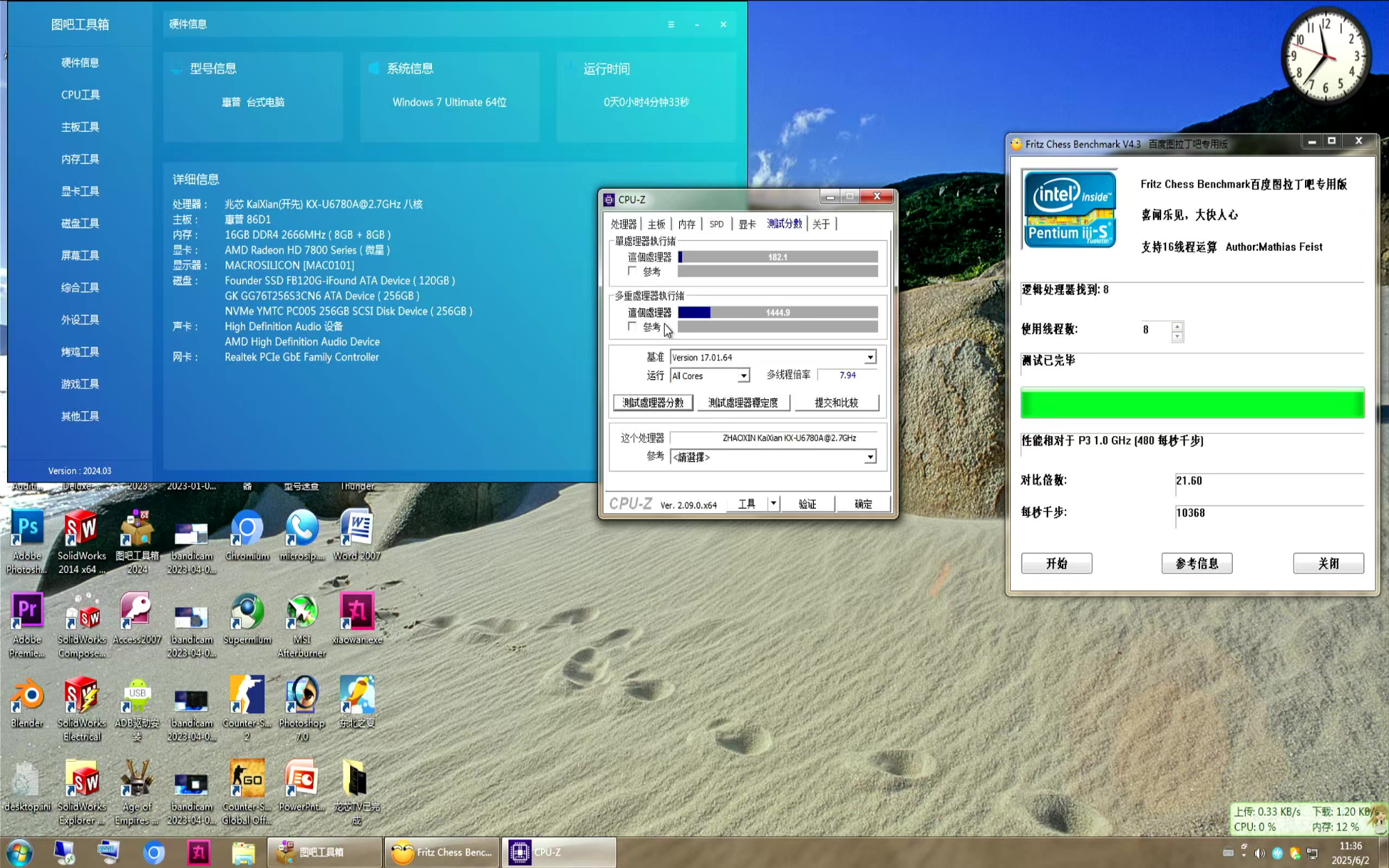Switch to 显卡 tab in CPU-Z
Viewport: 1389px width, 868px height.
coord(747,224)
